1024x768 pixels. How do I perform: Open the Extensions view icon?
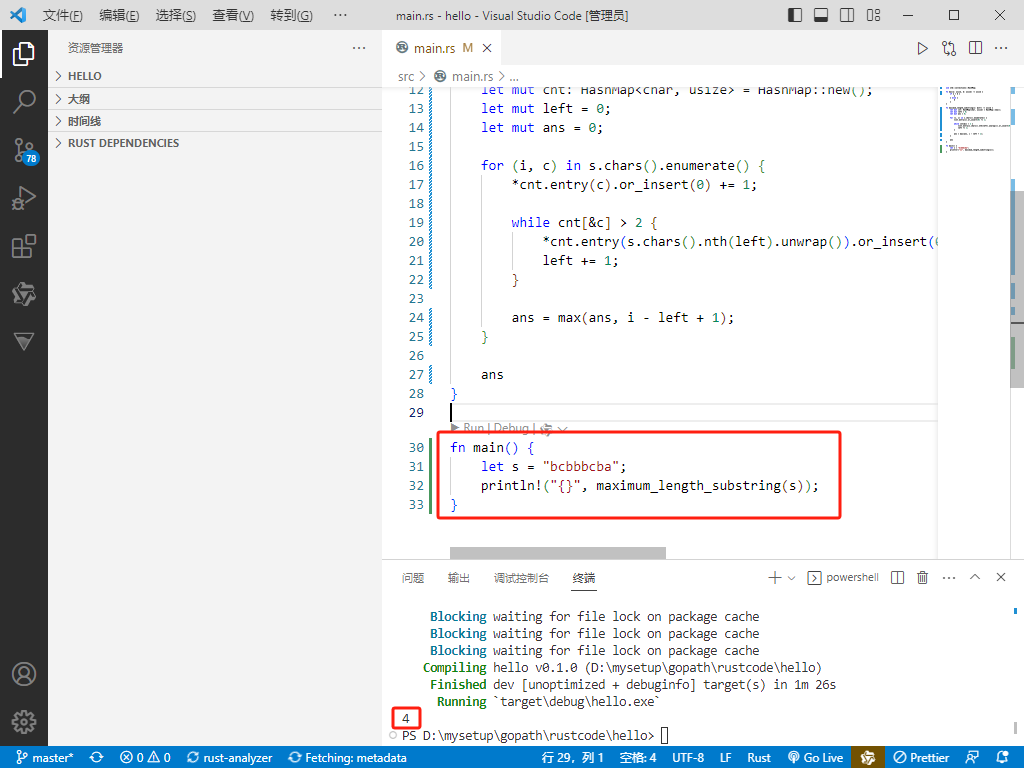point(24,246)
